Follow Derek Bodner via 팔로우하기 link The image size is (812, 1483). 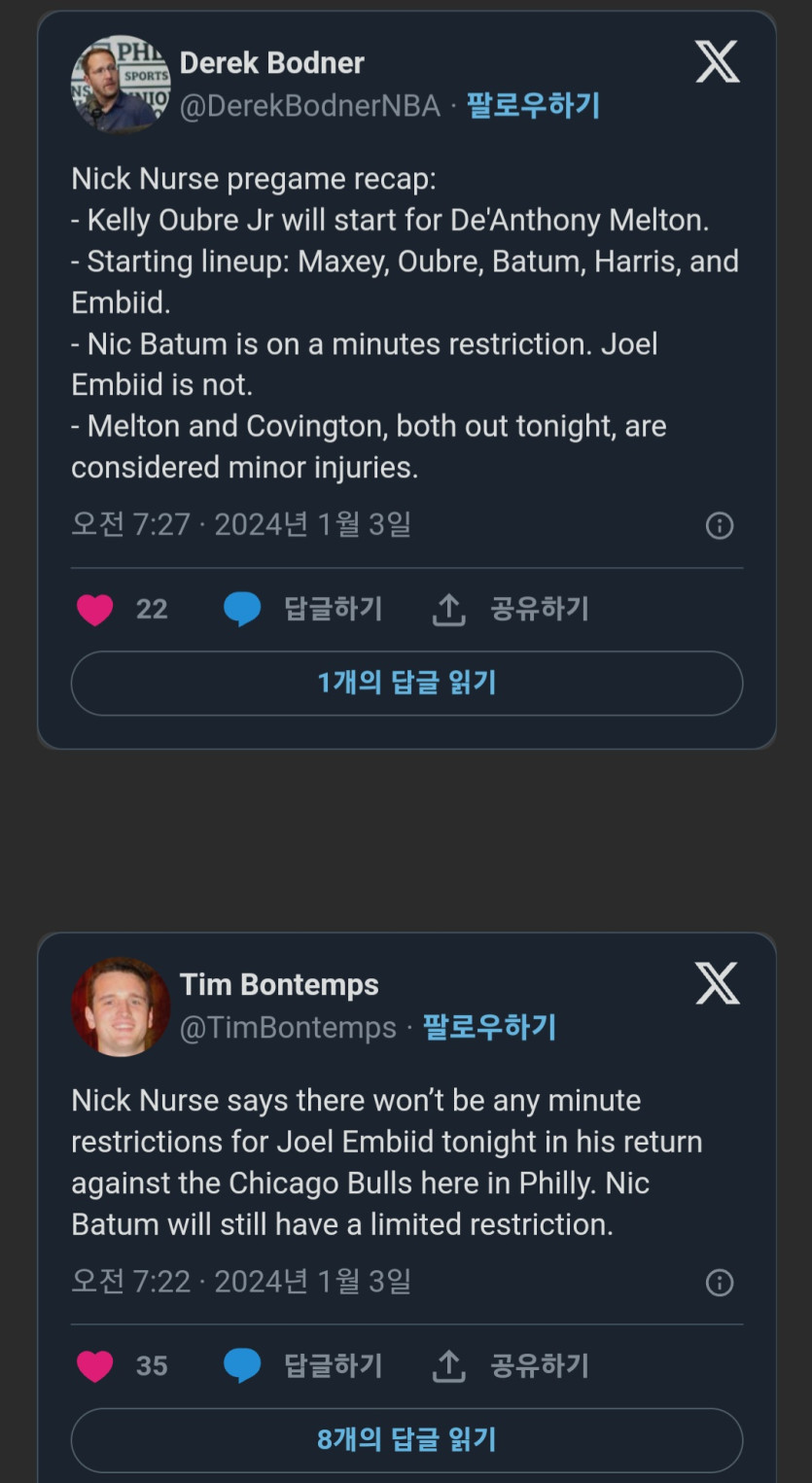[533, 106]
